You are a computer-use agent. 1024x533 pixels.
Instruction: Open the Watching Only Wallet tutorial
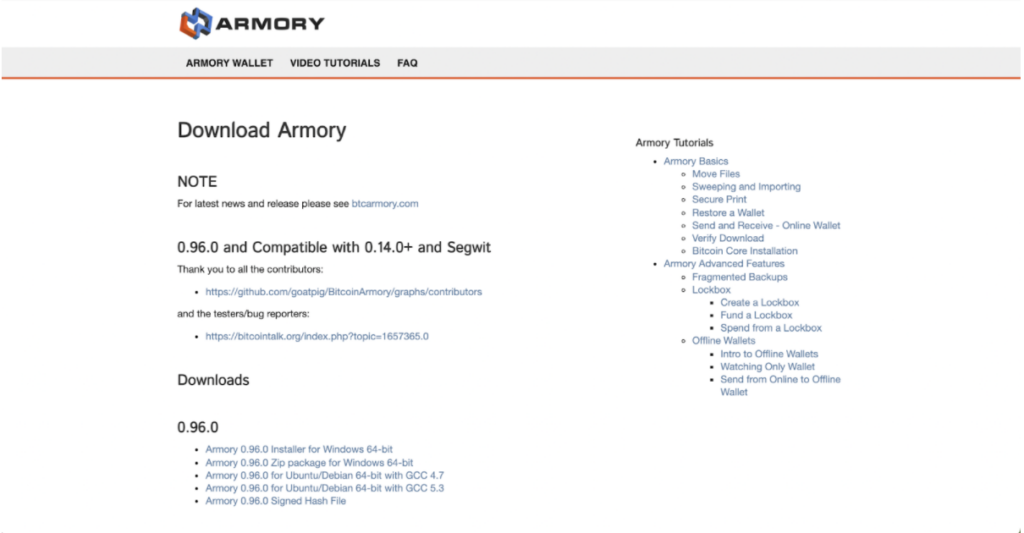coord(767,367)
